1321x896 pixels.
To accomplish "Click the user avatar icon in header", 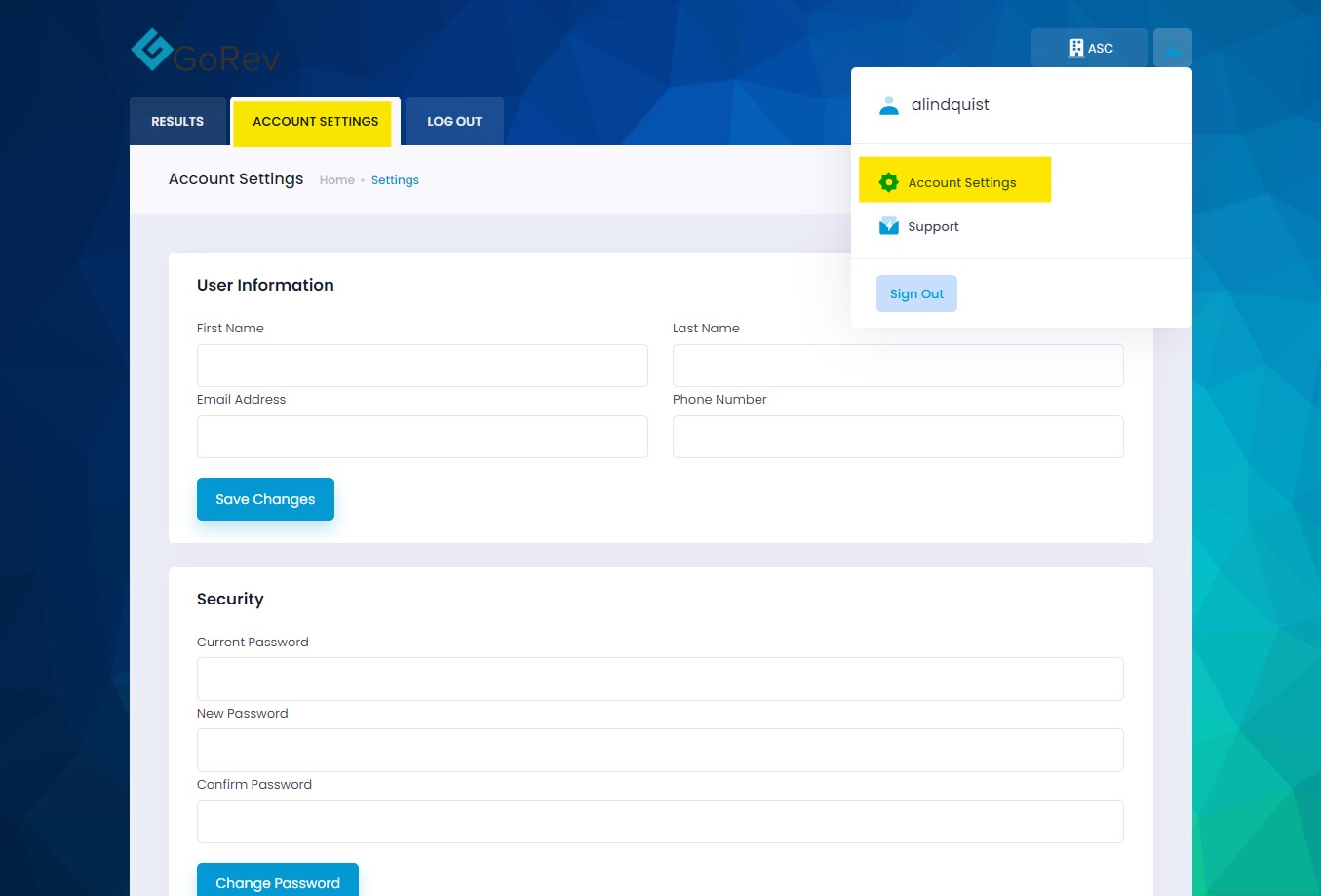I will tap(1172, 48).
